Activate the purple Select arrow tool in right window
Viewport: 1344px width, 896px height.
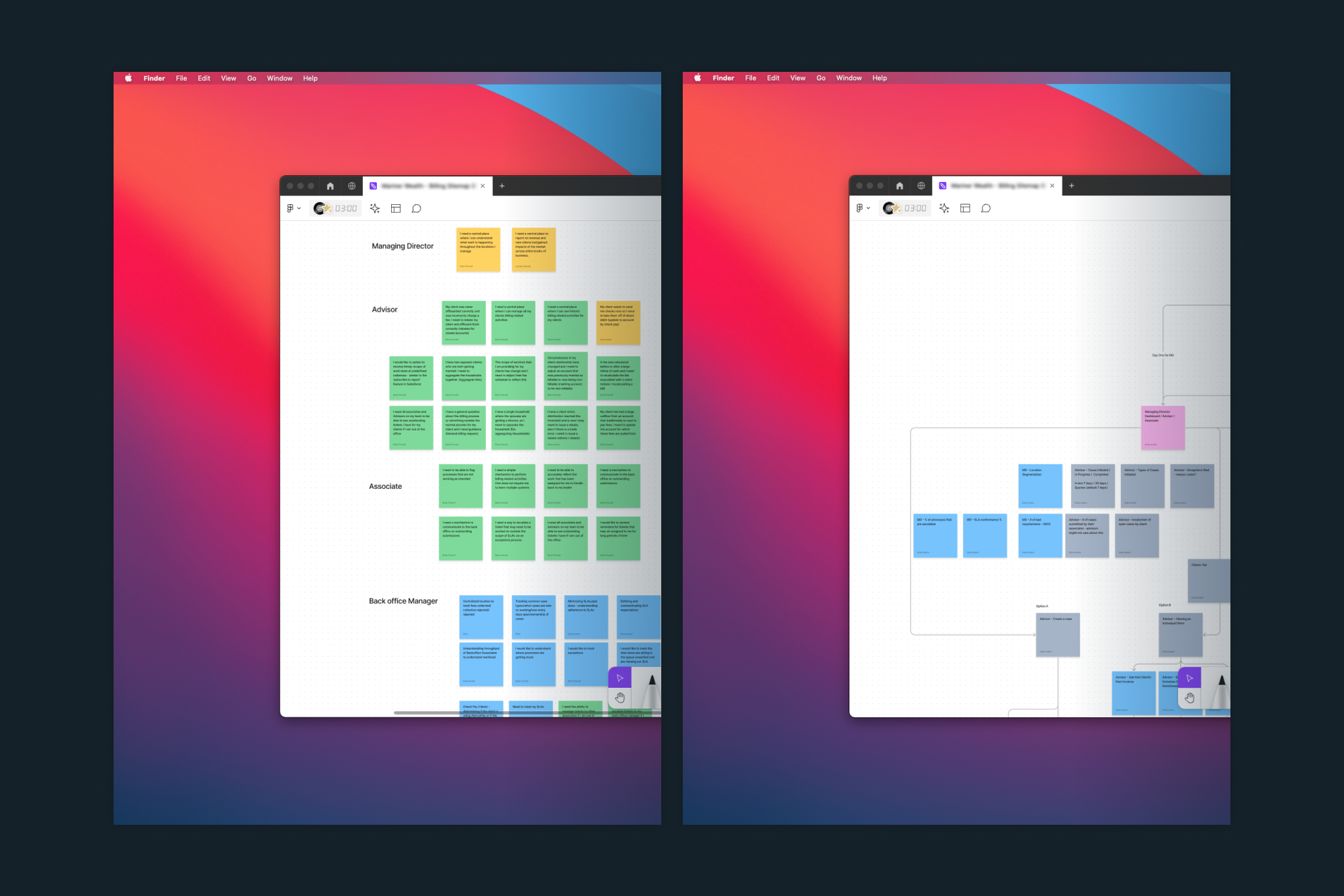click(1189, 678)
